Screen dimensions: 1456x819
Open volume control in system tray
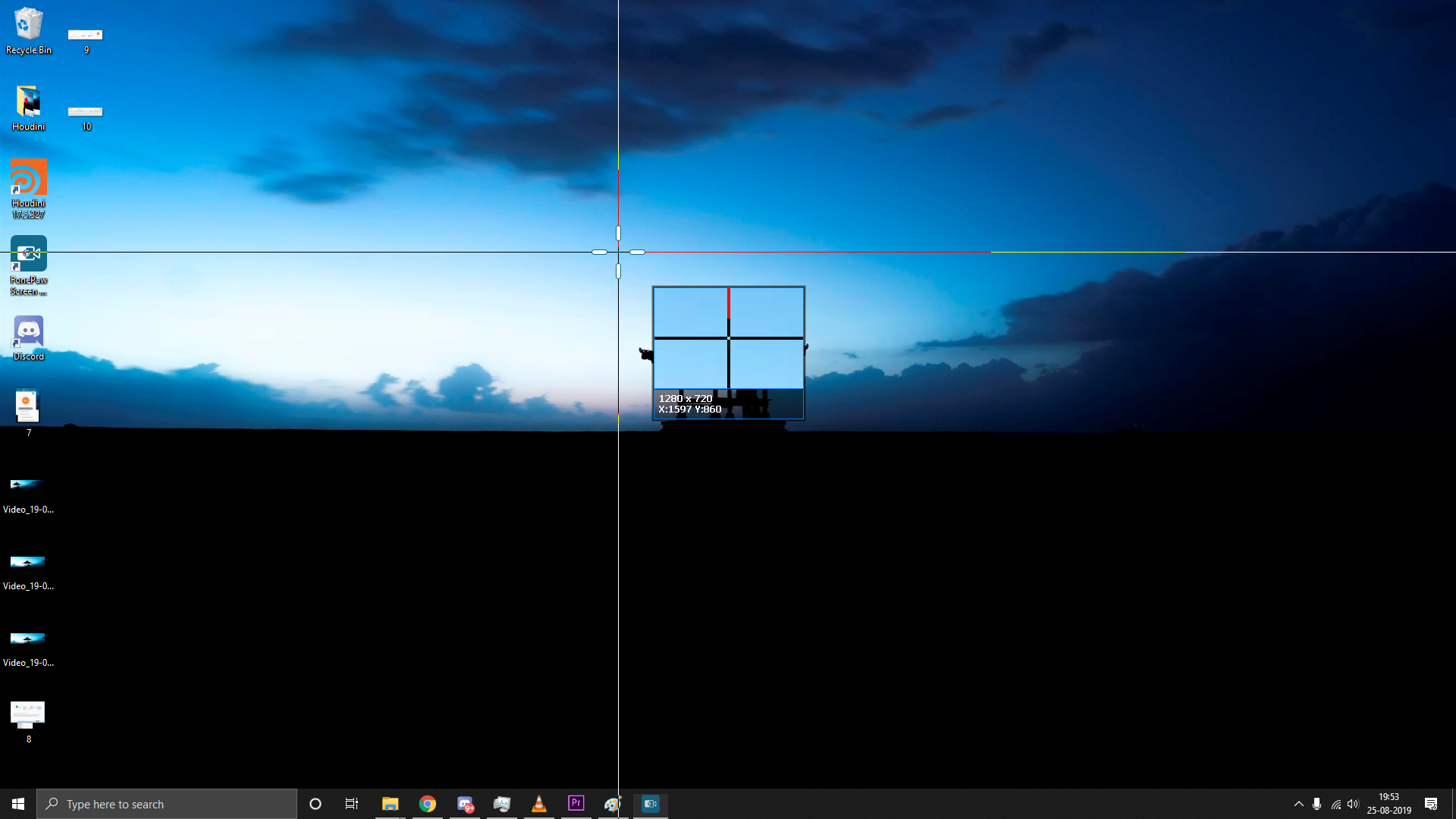pyautogui.click(x=1354, y=804)
